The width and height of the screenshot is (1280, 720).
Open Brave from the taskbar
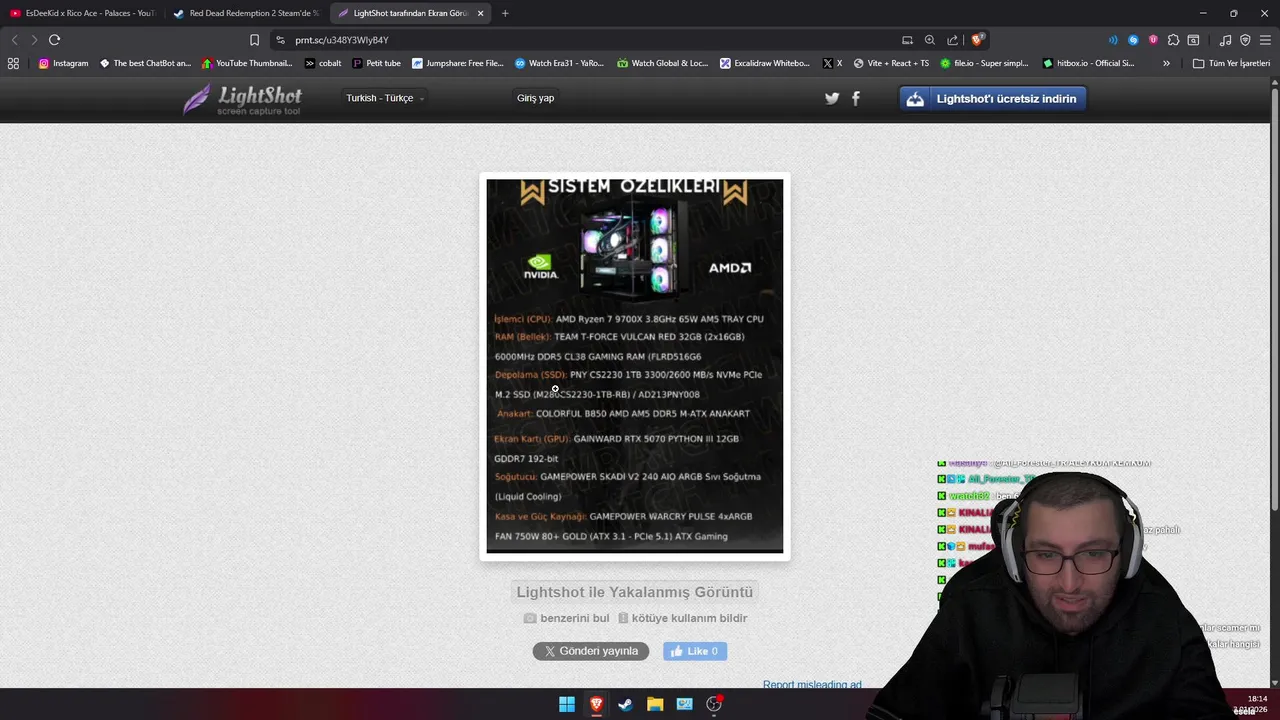coord(596,704)
